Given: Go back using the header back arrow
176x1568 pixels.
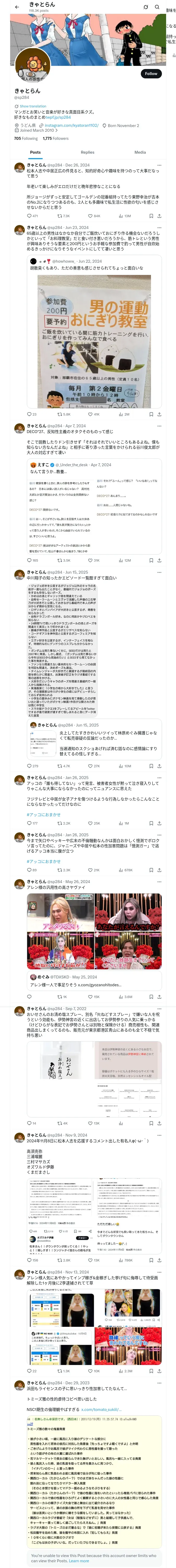Looking at the screenshot, I should tap(16, 7).
